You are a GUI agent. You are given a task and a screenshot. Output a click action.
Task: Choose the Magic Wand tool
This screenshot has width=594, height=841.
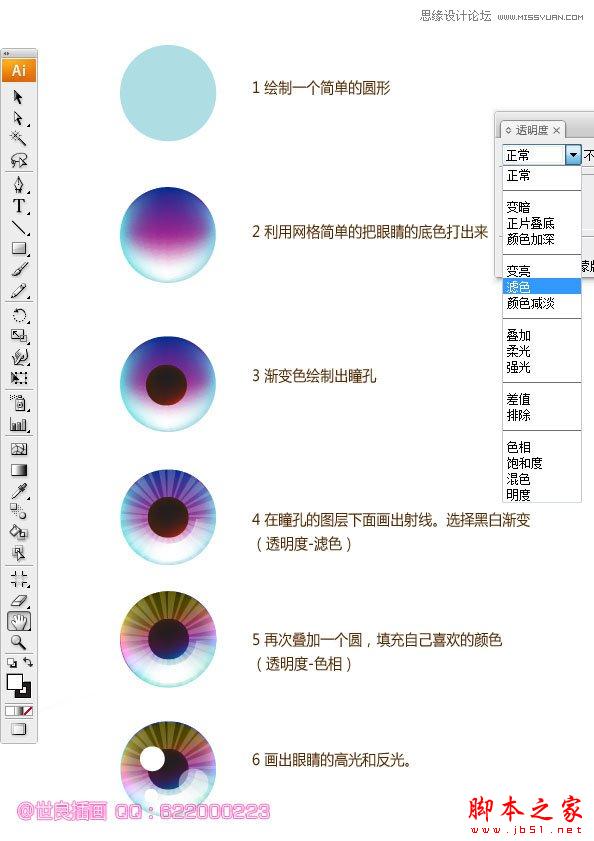18,138
